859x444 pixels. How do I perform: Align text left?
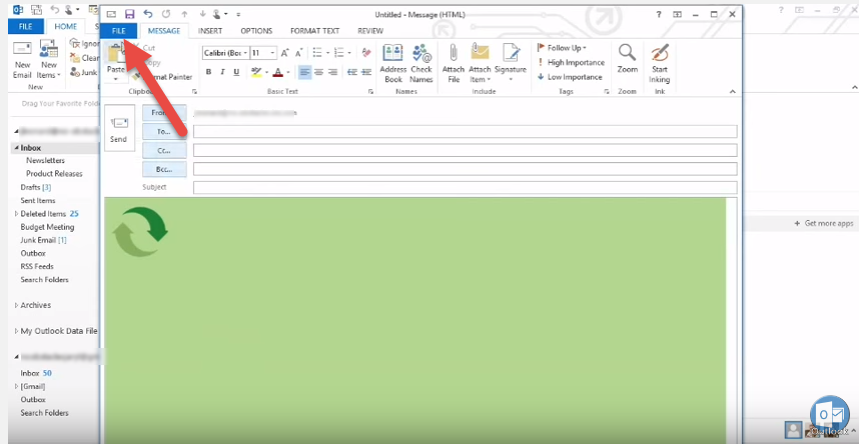tap(305, 72)
